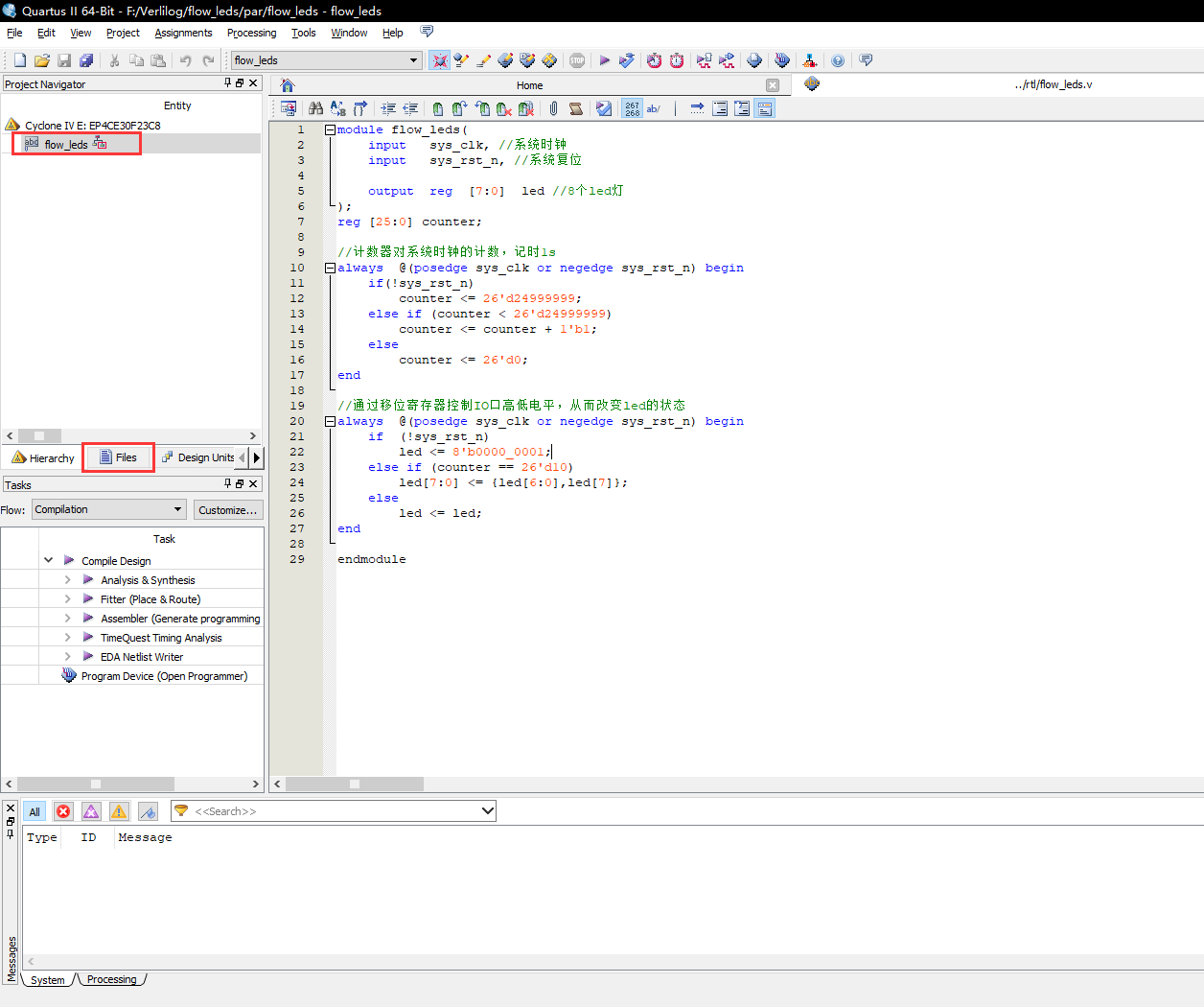Click the Insert File paperclip icon

click(x=553, y=108)
